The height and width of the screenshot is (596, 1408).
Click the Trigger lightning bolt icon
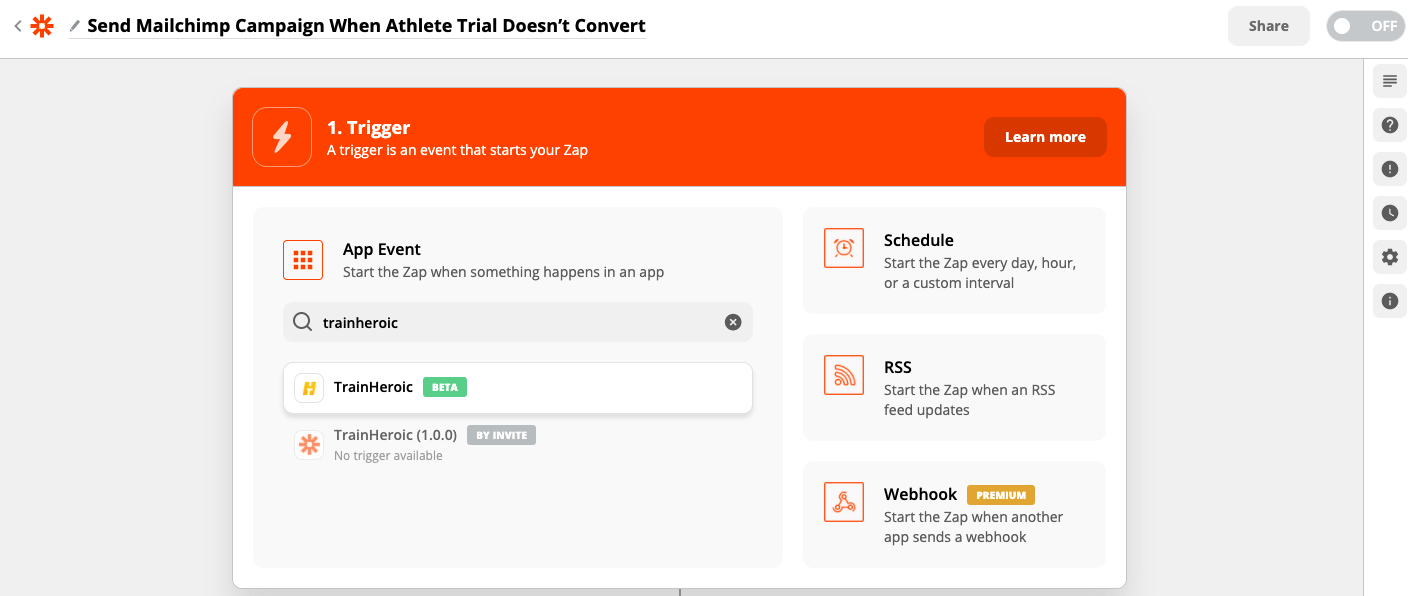pyautogui.click(x=282, y=137)
